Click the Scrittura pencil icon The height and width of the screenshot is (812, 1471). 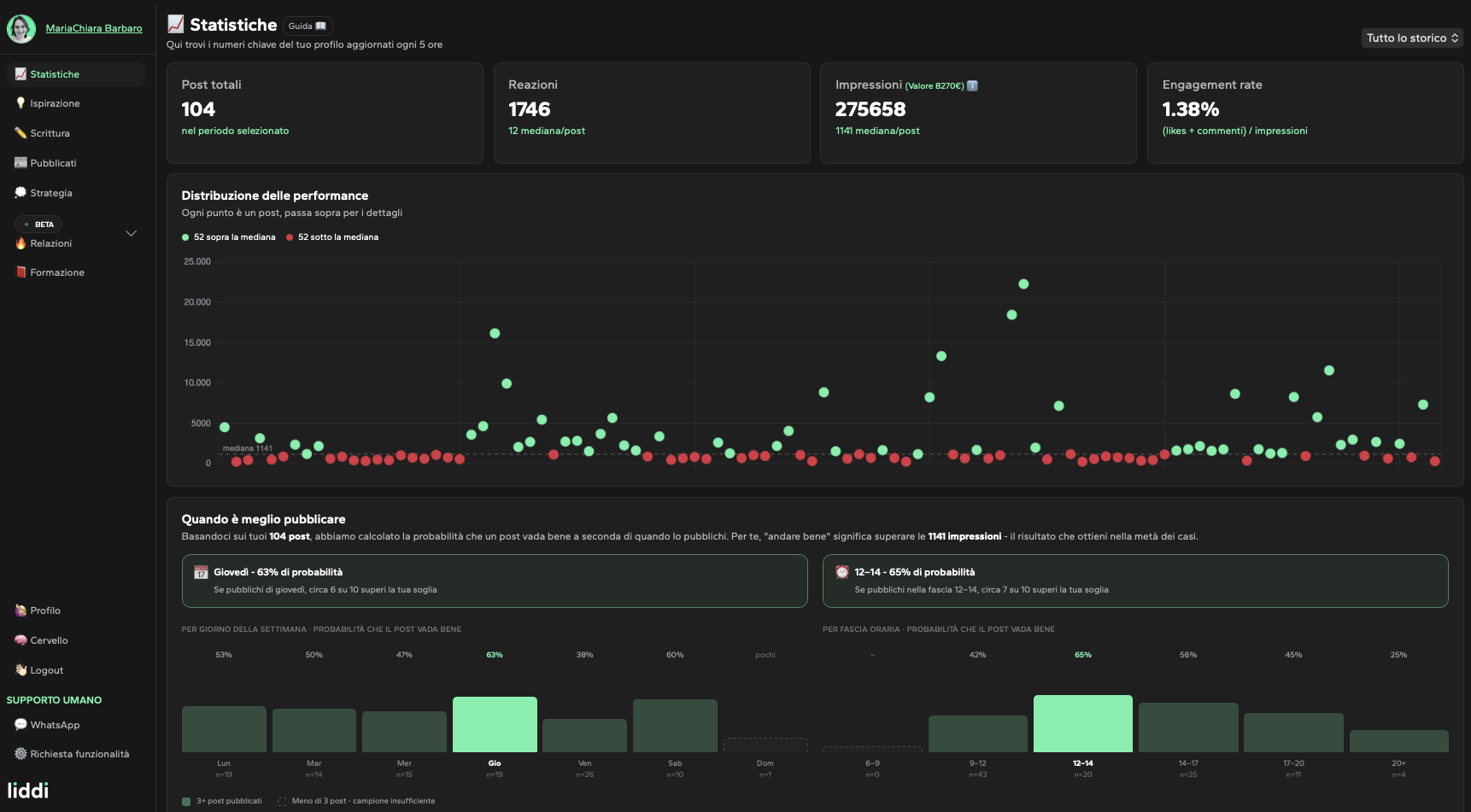(x=21, y=133)
